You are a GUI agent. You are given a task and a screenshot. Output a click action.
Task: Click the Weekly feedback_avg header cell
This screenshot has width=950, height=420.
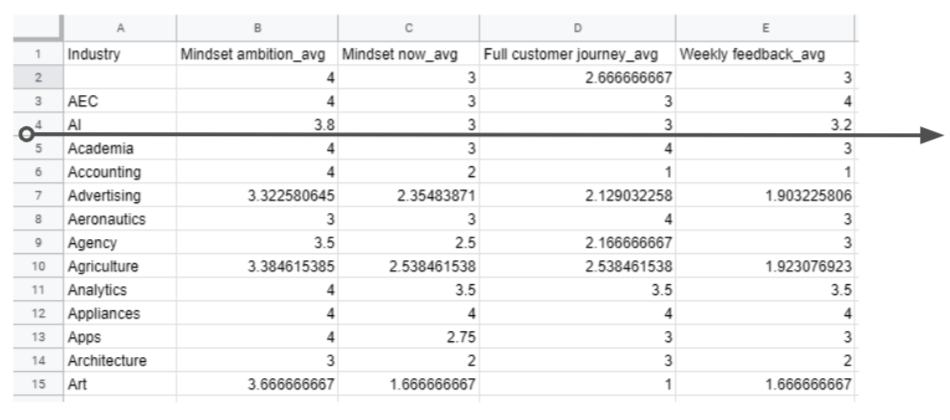click(x=766, y=54)
